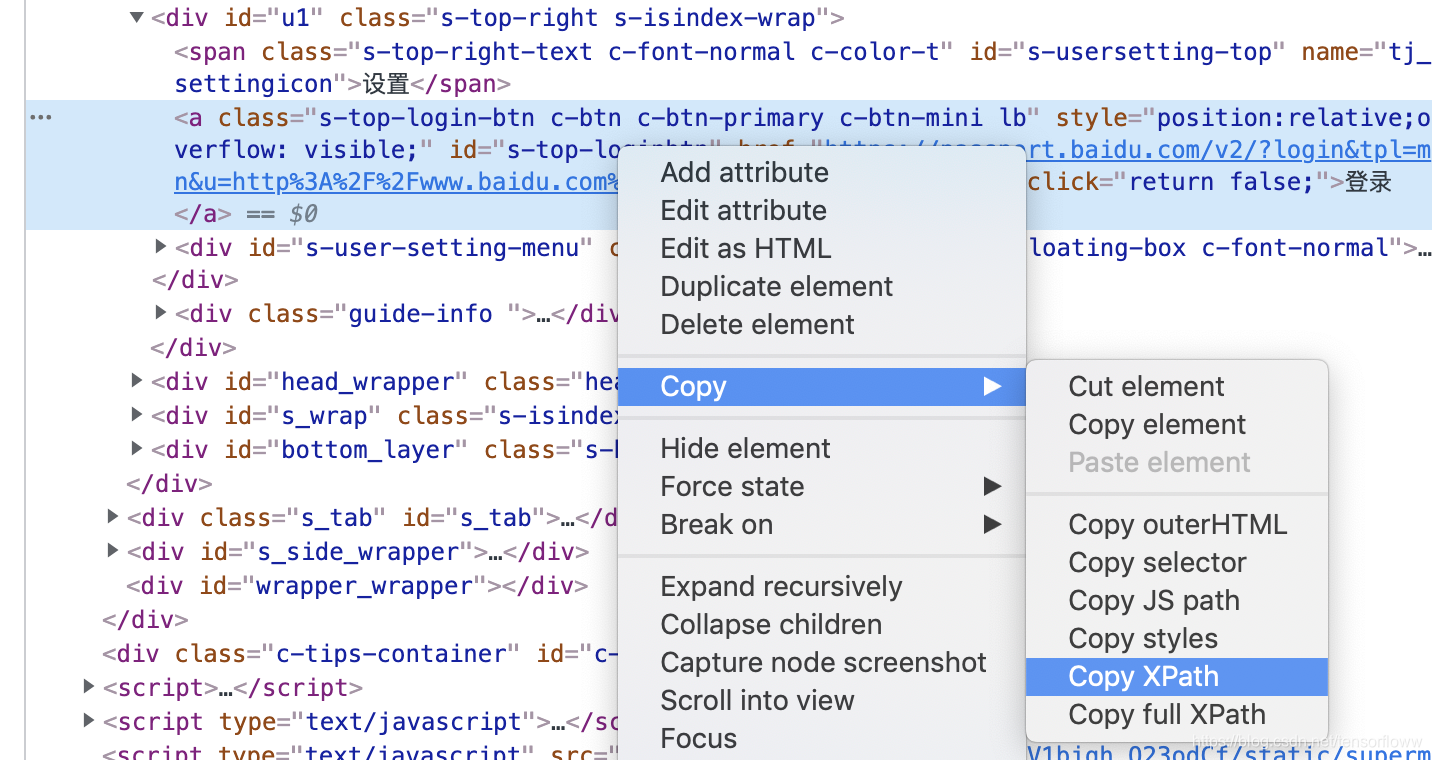Expand the first script node
The height and width of the screenshot is (760, 1432).
[x=89, y=686]
